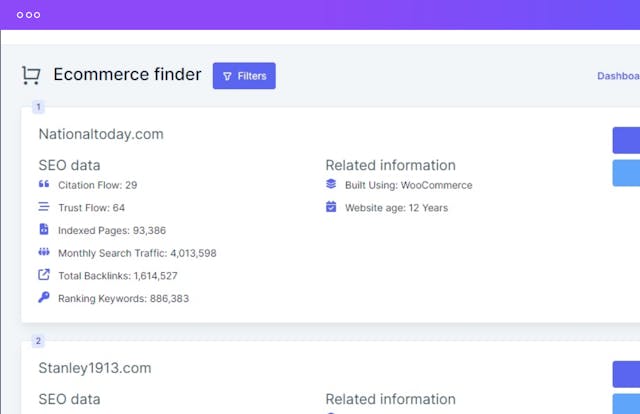Click the Monthly Search Traffic people icon
Viewport: 640px width, 414px height.
click(x=44, y=253)
